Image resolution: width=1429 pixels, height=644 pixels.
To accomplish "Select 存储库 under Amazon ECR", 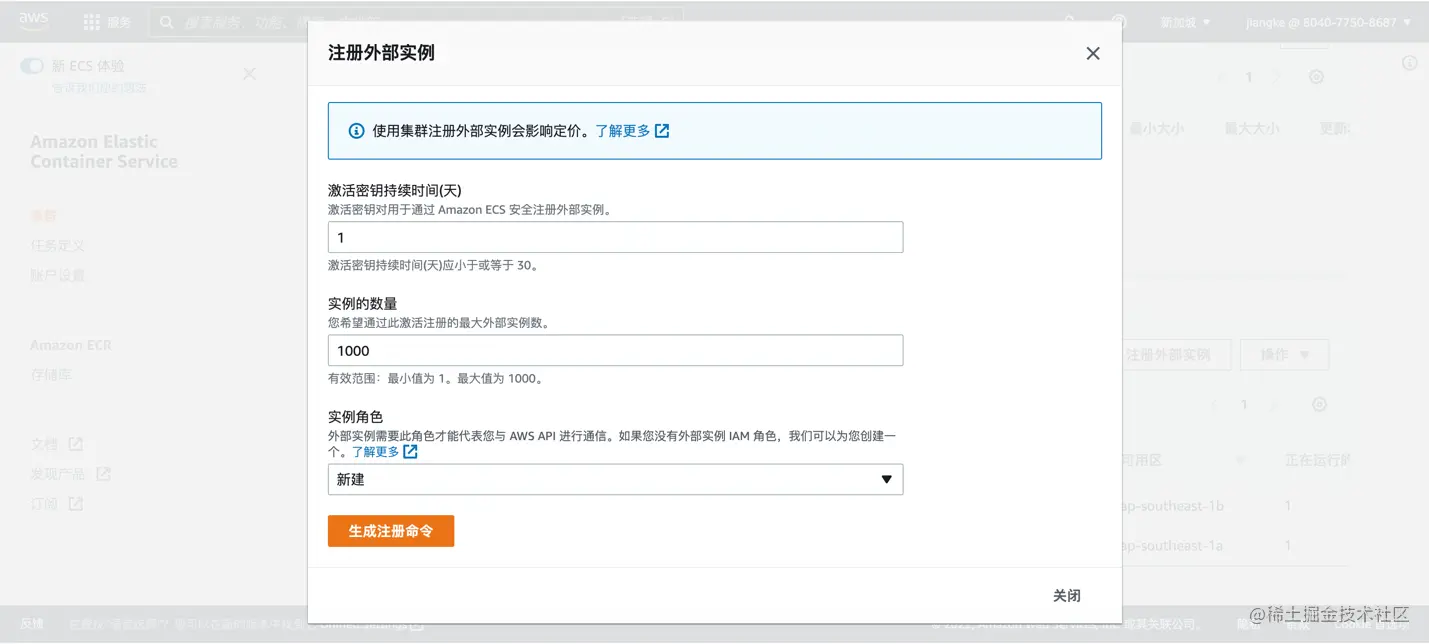I will (50, 375).
